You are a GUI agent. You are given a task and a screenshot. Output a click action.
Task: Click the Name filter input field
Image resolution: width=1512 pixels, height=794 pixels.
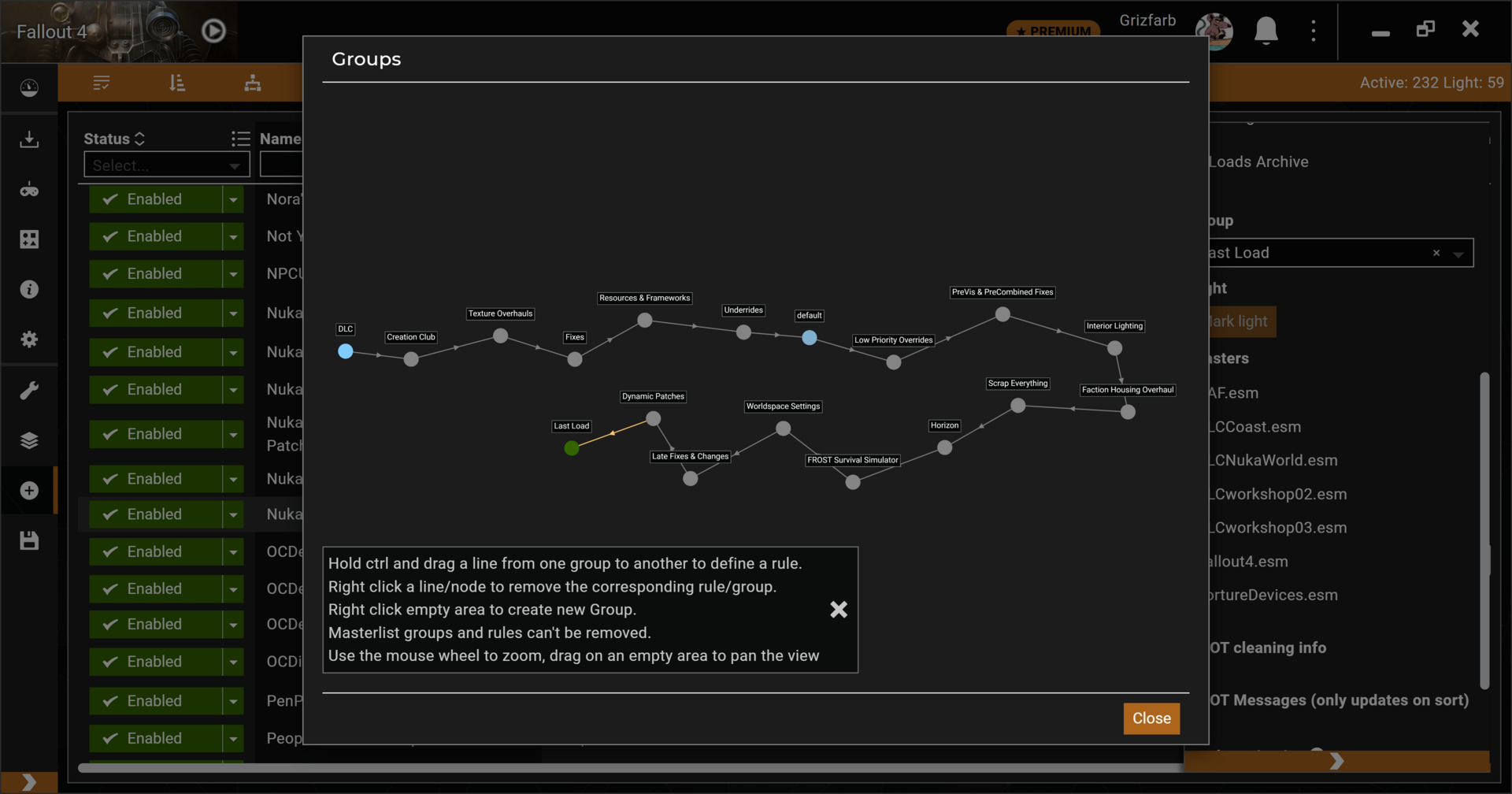pyautogui.click(x=281, y=165)
